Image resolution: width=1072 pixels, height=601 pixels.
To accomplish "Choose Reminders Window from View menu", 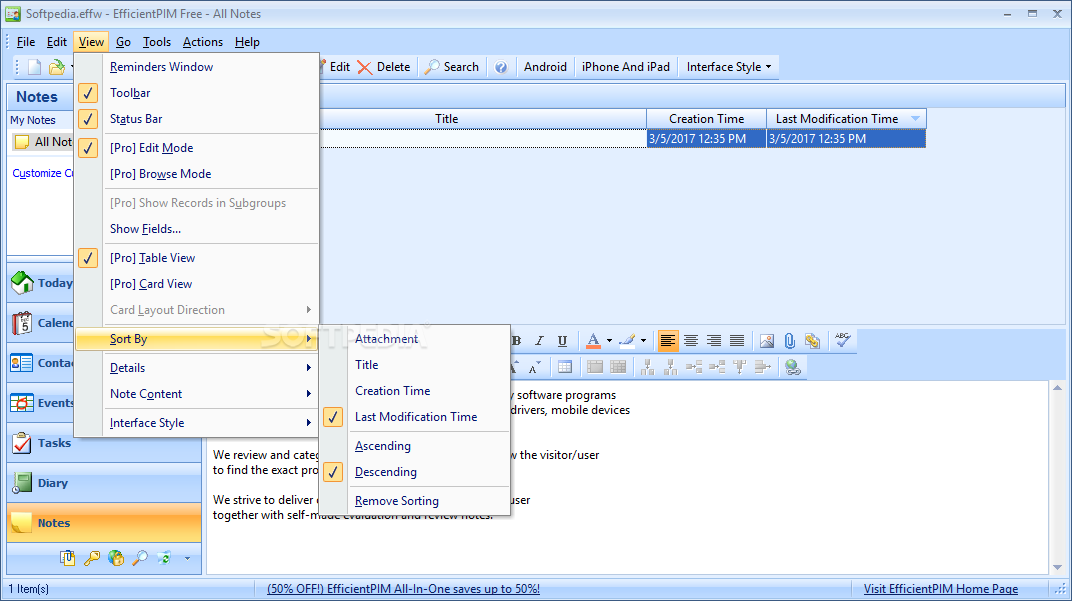I will coord(197,67).
